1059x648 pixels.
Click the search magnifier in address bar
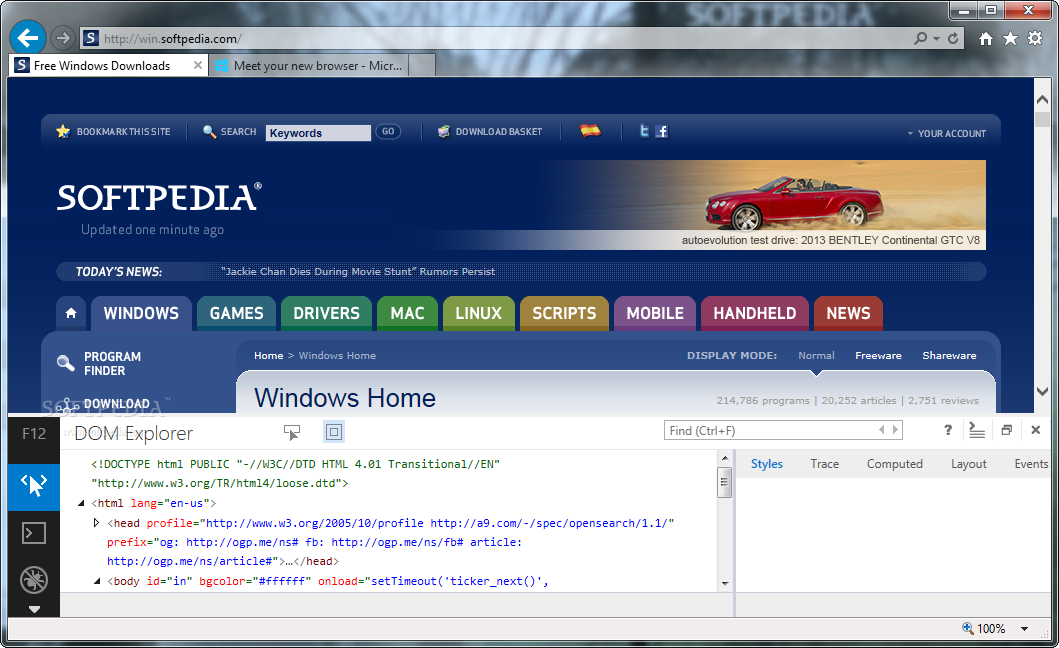[921, 39]
